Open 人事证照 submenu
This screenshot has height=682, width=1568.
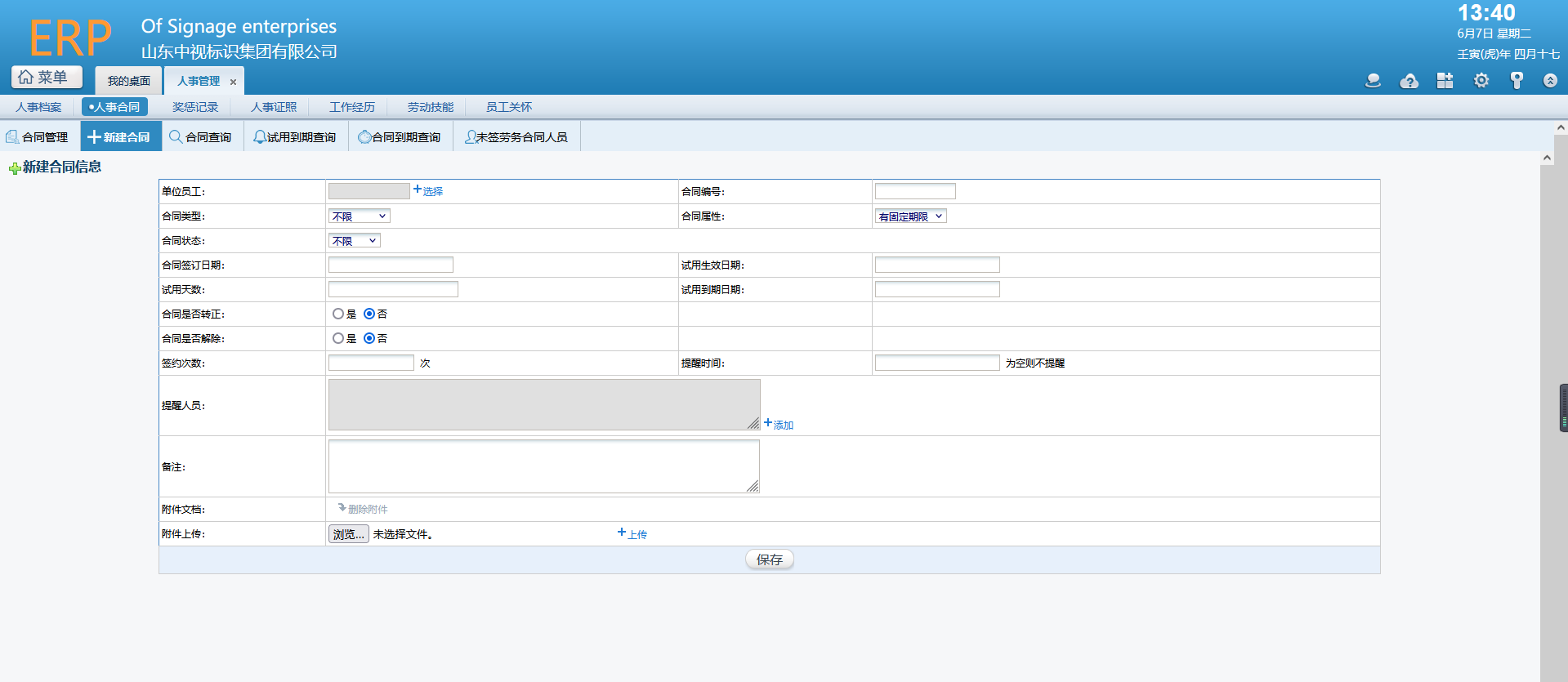pos(274,107)
